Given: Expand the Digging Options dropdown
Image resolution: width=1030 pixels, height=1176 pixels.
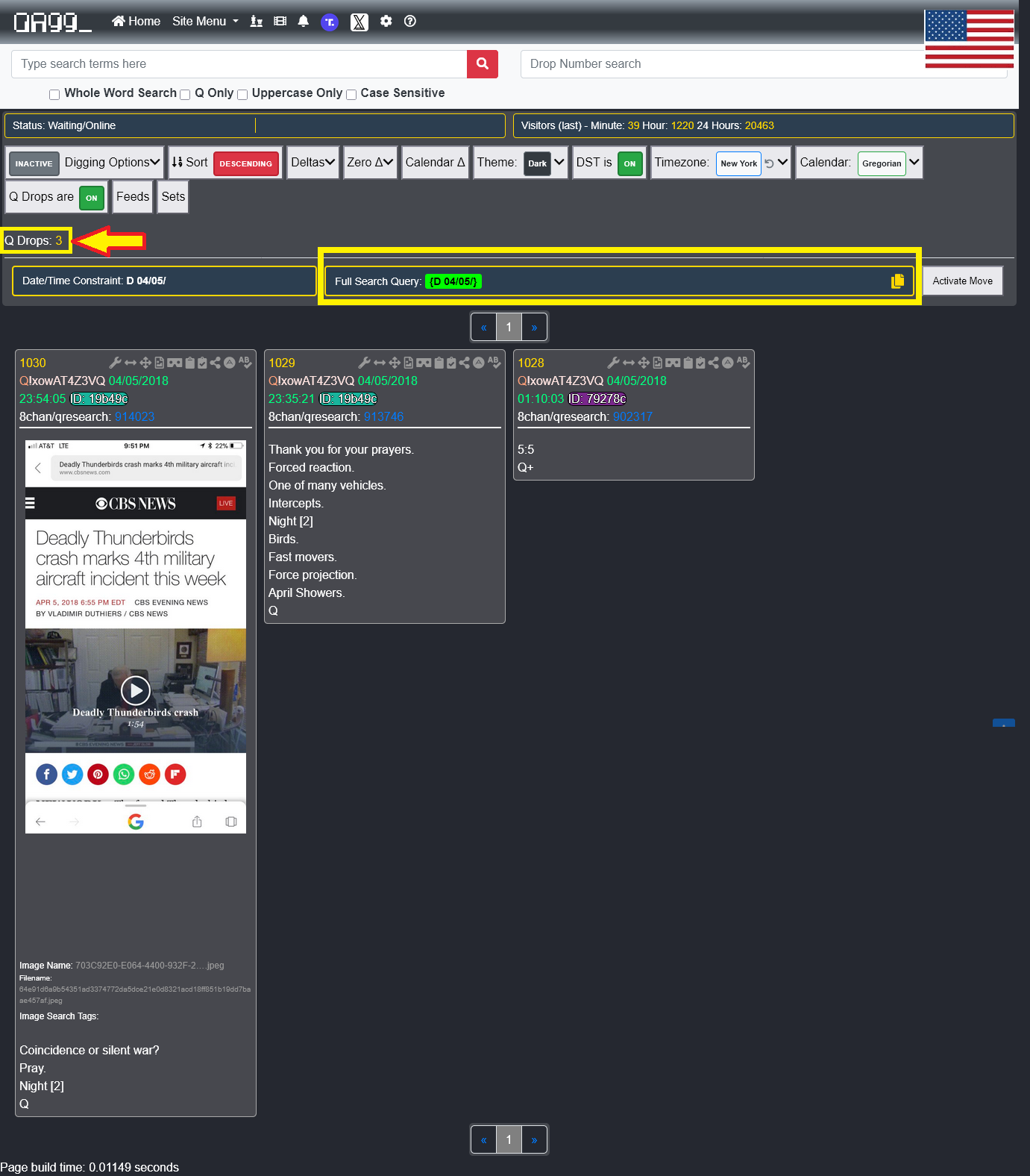Looking at the screenshot, I should [112, 163].
